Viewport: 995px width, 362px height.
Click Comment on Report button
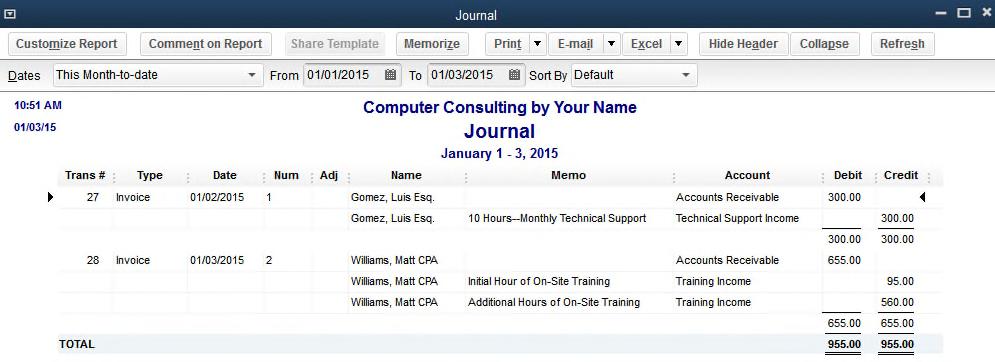206,44
